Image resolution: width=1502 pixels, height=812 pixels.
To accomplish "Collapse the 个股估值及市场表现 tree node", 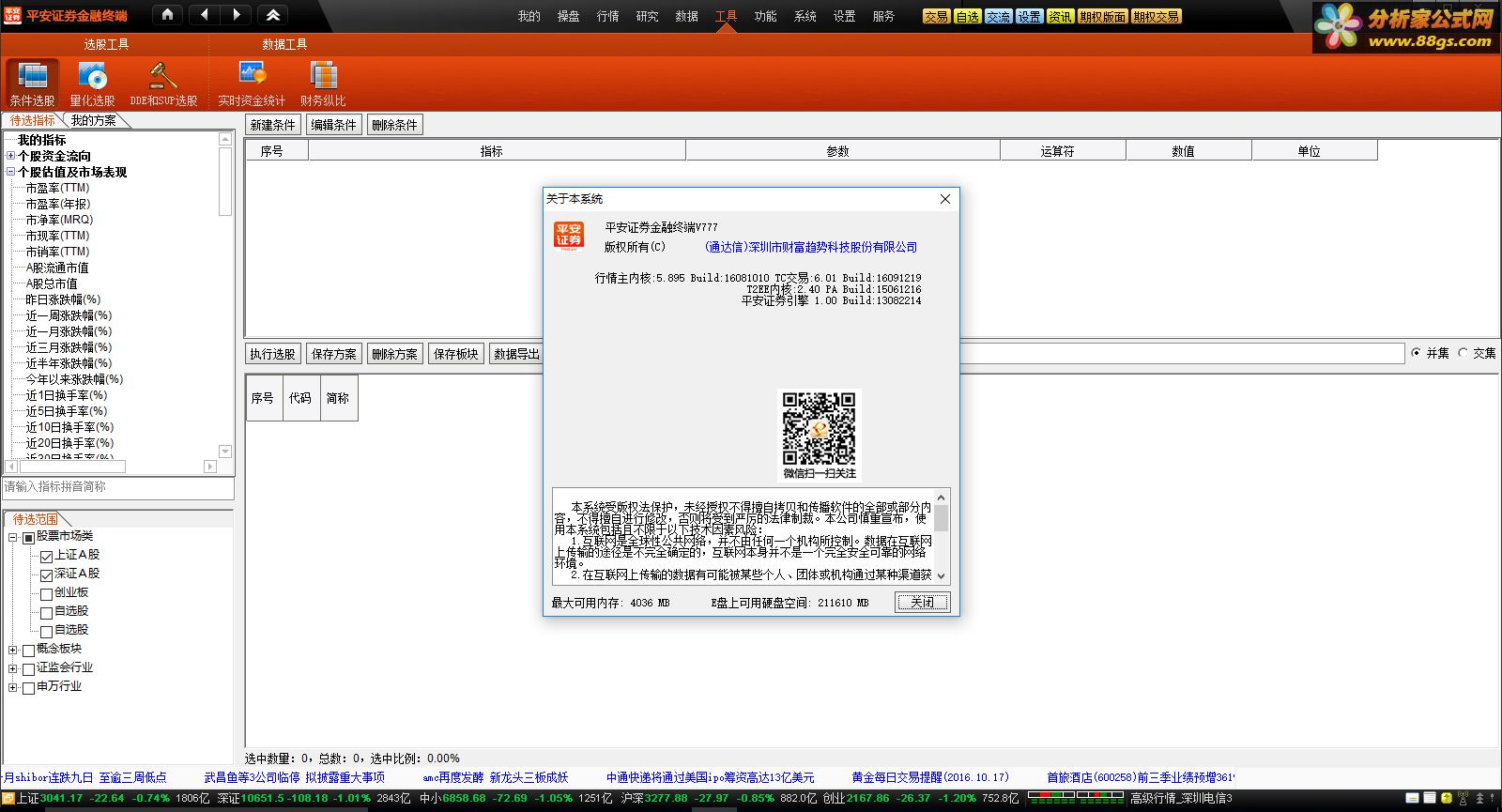I will 10,172.
